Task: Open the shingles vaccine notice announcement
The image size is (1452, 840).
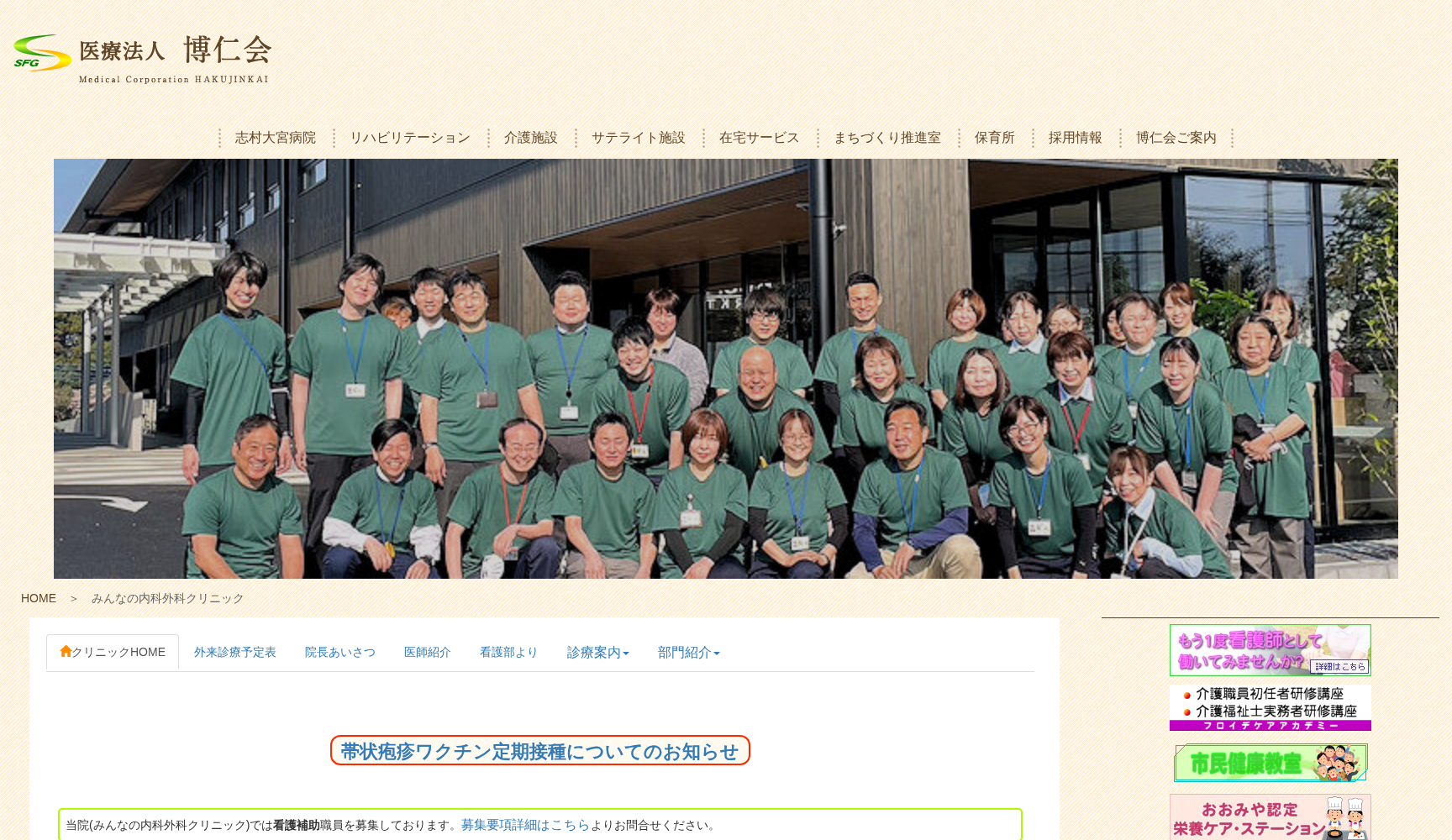Action: click(x=540, y=751)
